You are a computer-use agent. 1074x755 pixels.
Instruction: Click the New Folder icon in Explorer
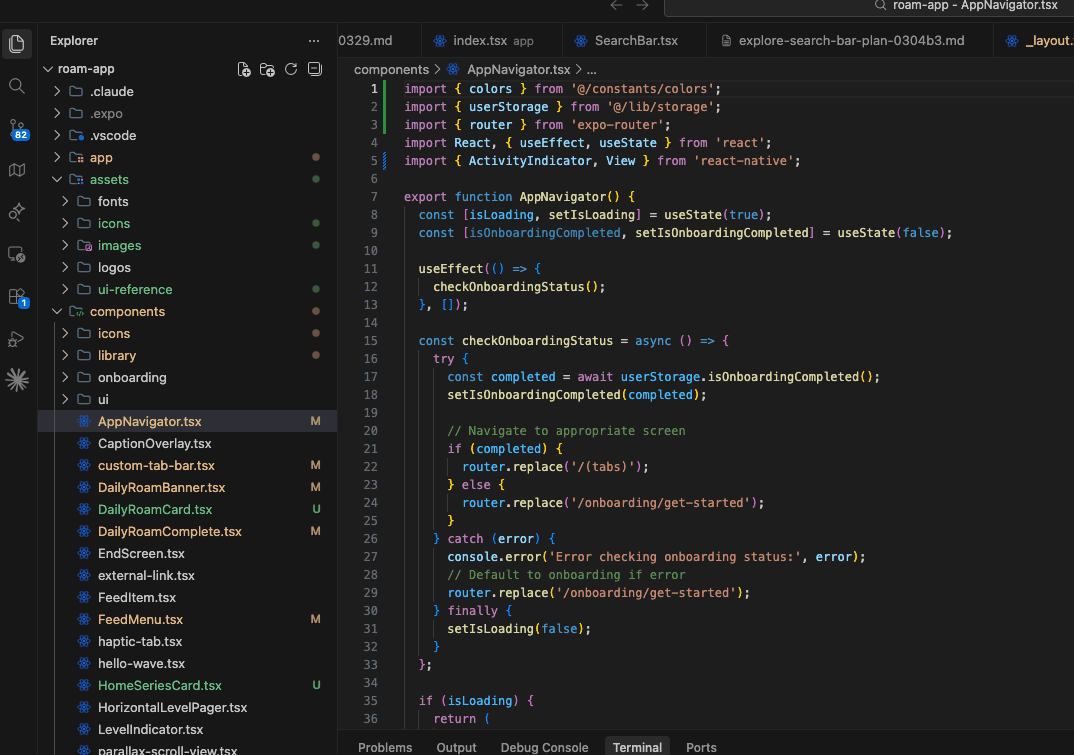[x=267, y=69]
